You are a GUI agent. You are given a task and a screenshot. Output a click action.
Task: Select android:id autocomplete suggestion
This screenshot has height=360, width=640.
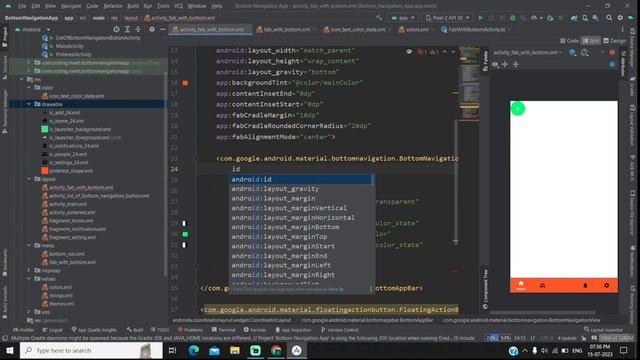coord(301,179)
